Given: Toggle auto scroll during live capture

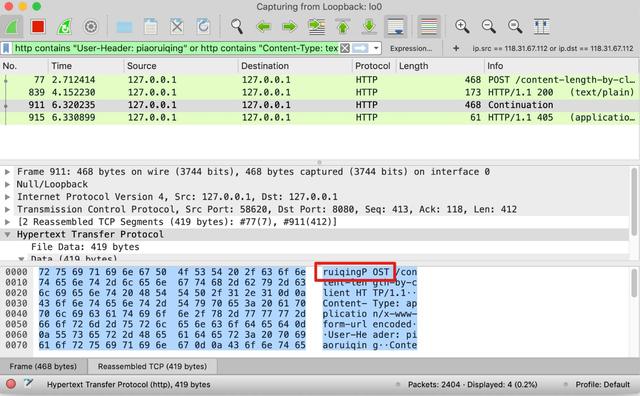Looking at the screenshot, I should click(396, 27).
